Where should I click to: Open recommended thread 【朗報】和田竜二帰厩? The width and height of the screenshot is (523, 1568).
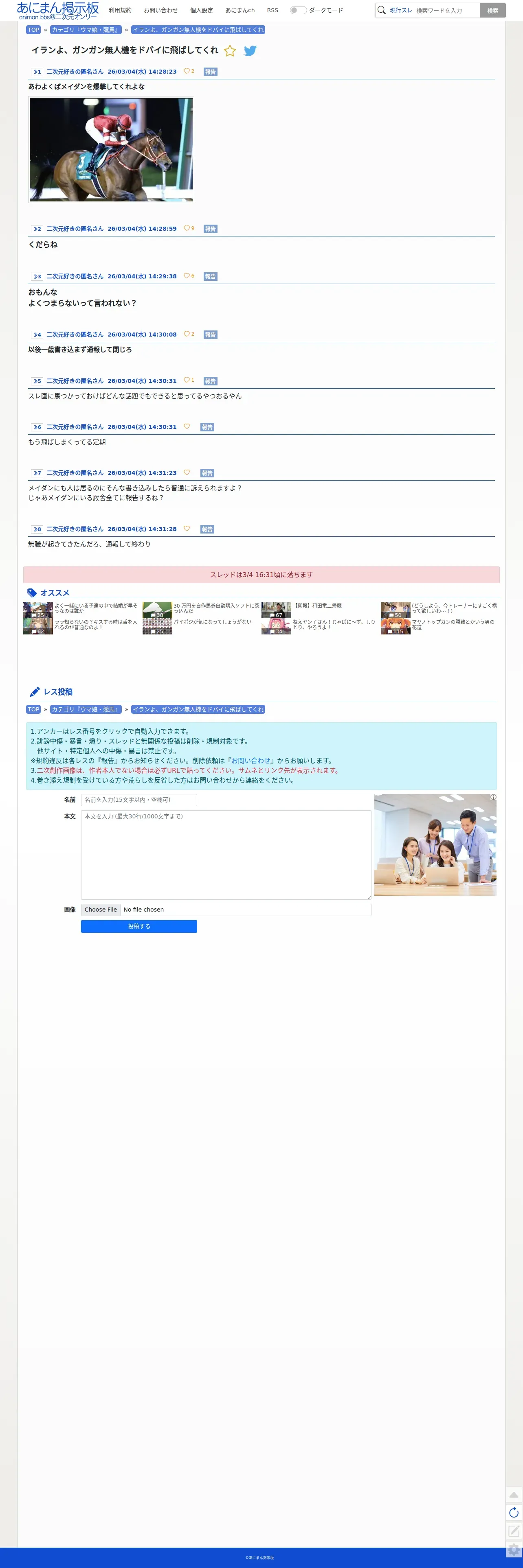click(317, 606)
